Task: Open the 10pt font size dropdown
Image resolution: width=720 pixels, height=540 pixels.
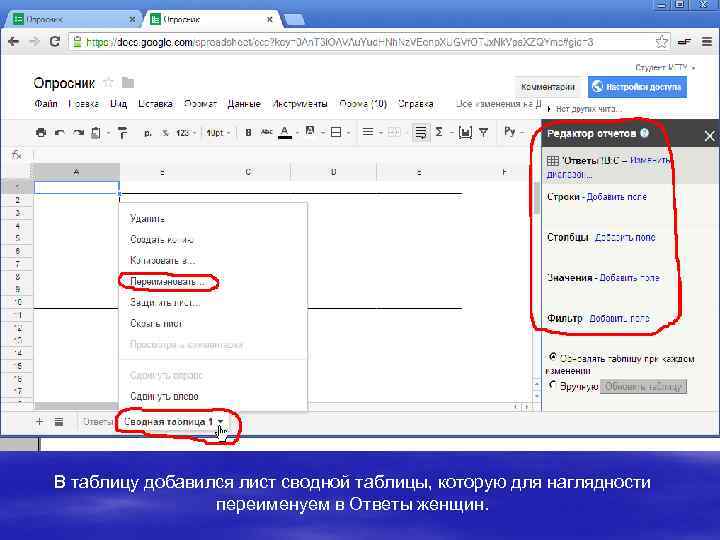Action: point(217,133)
